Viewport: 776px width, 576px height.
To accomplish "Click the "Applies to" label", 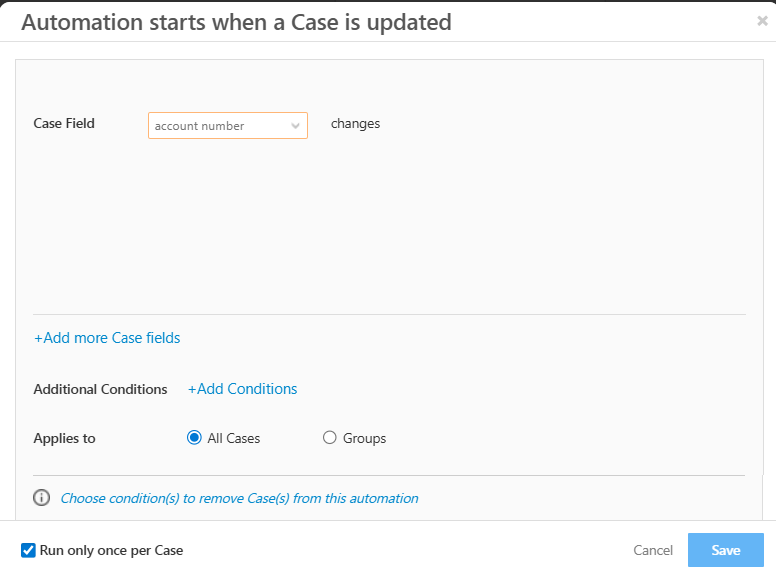I will (64, 438).
